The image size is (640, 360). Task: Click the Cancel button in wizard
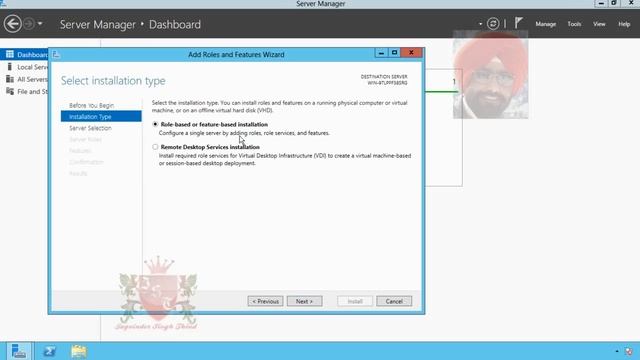click(x=394, y=301)
